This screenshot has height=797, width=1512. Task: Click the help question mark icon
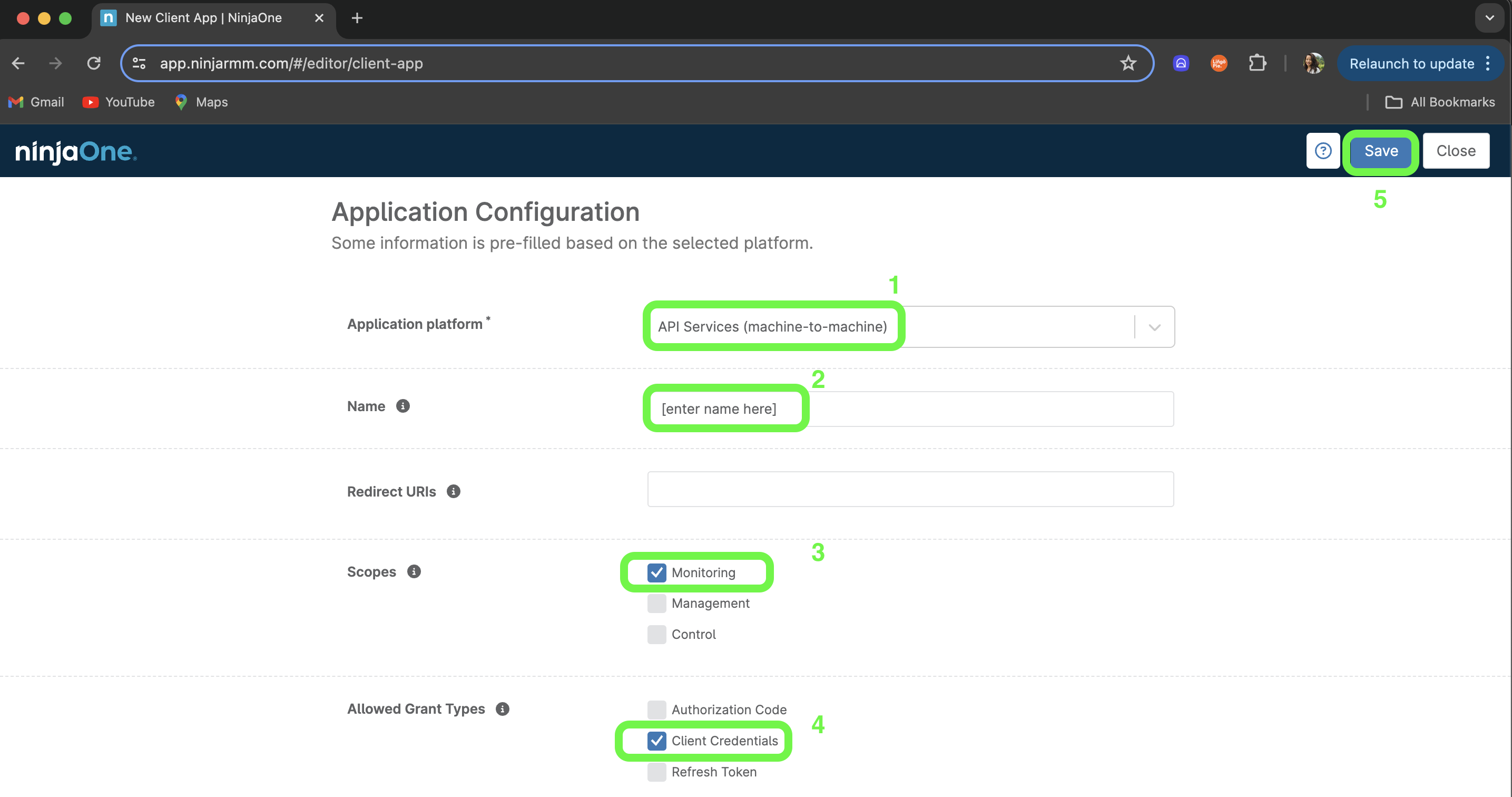click(x=1323, y=151)
